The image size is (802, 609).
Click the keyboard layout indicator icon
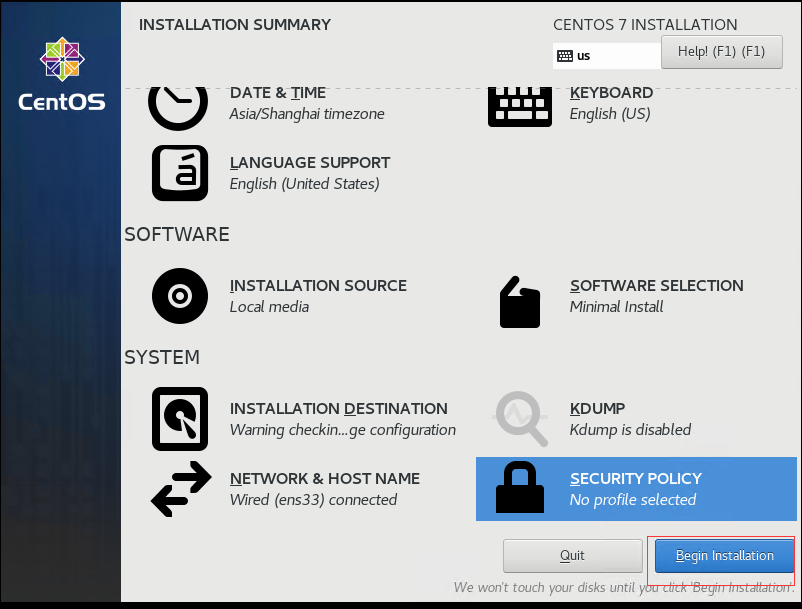pos(565,56)
